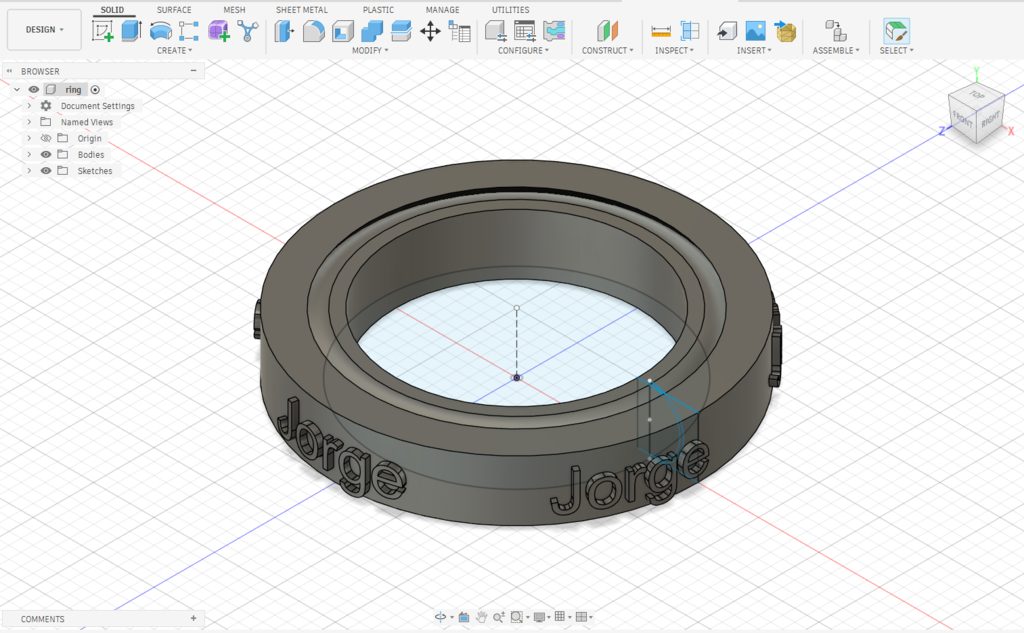Viewport: 1024px width, 633px height.
Task: Select the Combine tool
Action: click(x=372, y=31)
